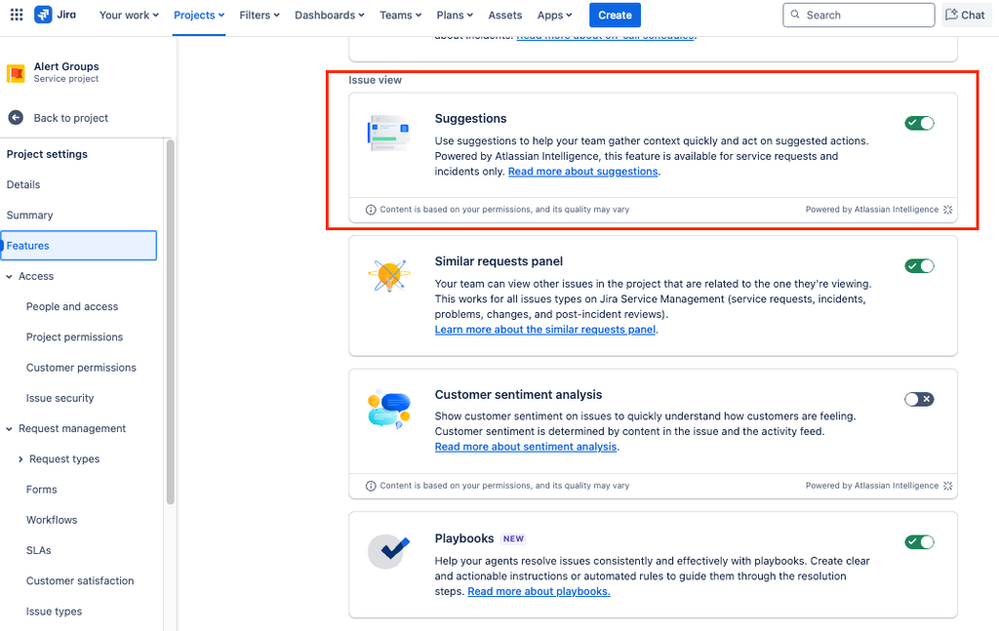Click the Similar requests panel lightbulb icon
The height and width of the screenshot is (631, 999).
tap(389, 275)
